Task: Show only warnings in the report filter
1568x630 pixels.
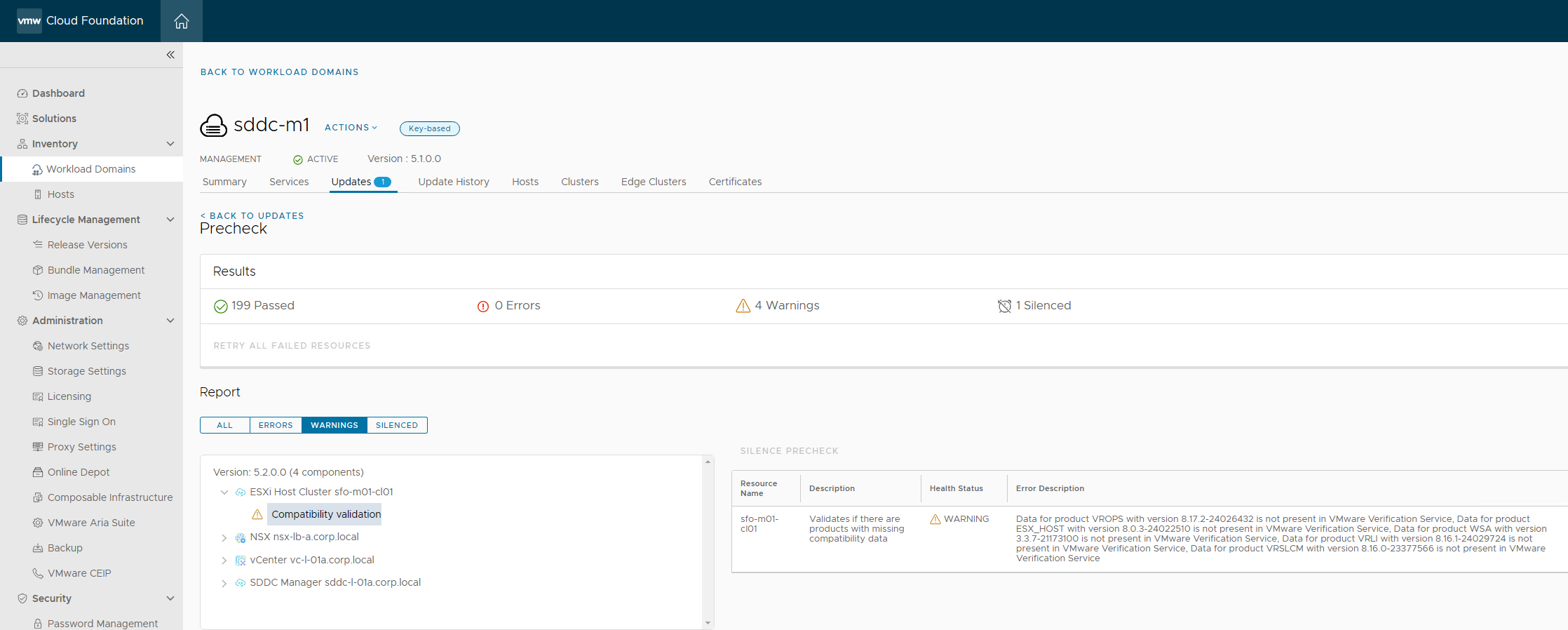Action: point(334,425)
